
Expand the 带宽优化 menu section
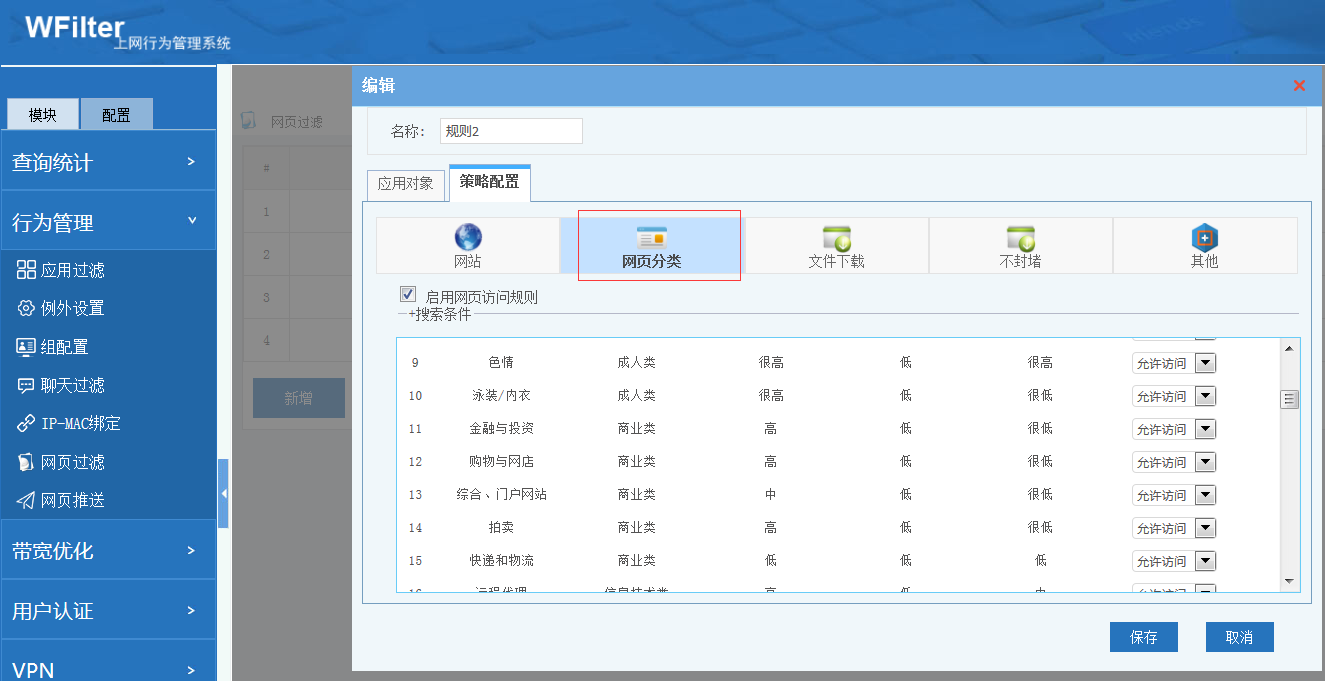point(108,550)
